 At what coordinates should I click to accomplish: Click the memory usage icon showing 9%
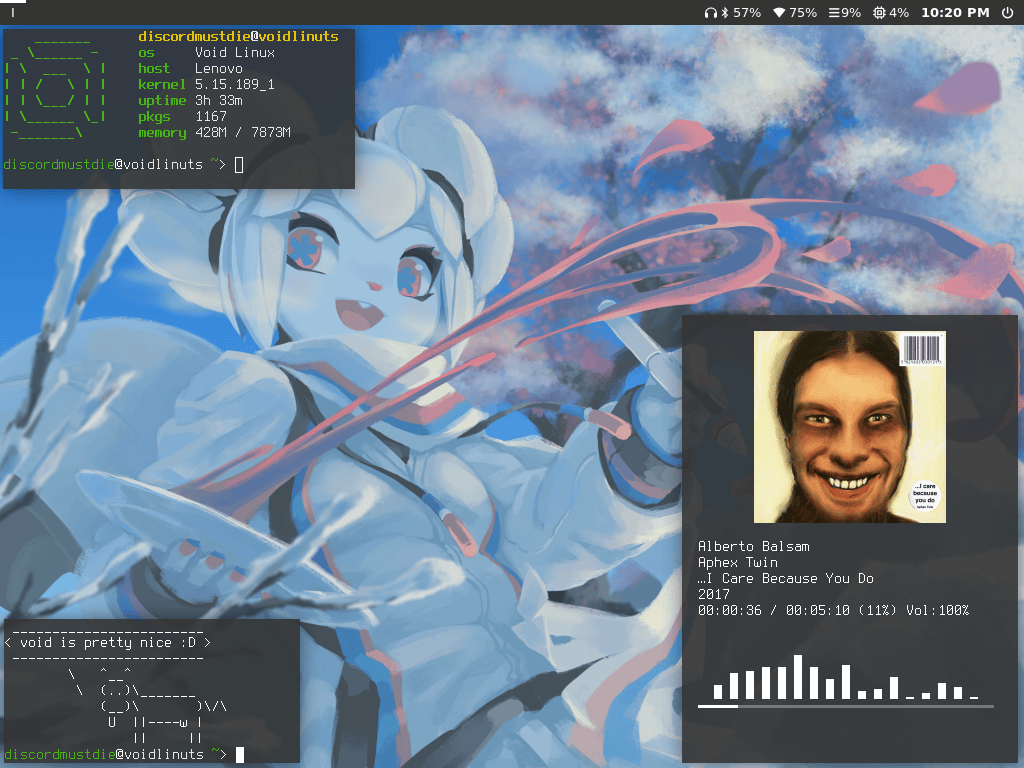[835, 13]
